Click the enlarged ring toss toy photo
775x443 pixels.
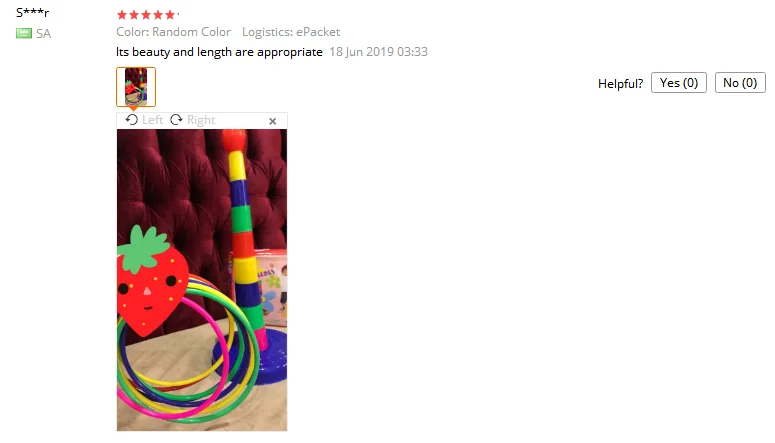tap(202, 280)
